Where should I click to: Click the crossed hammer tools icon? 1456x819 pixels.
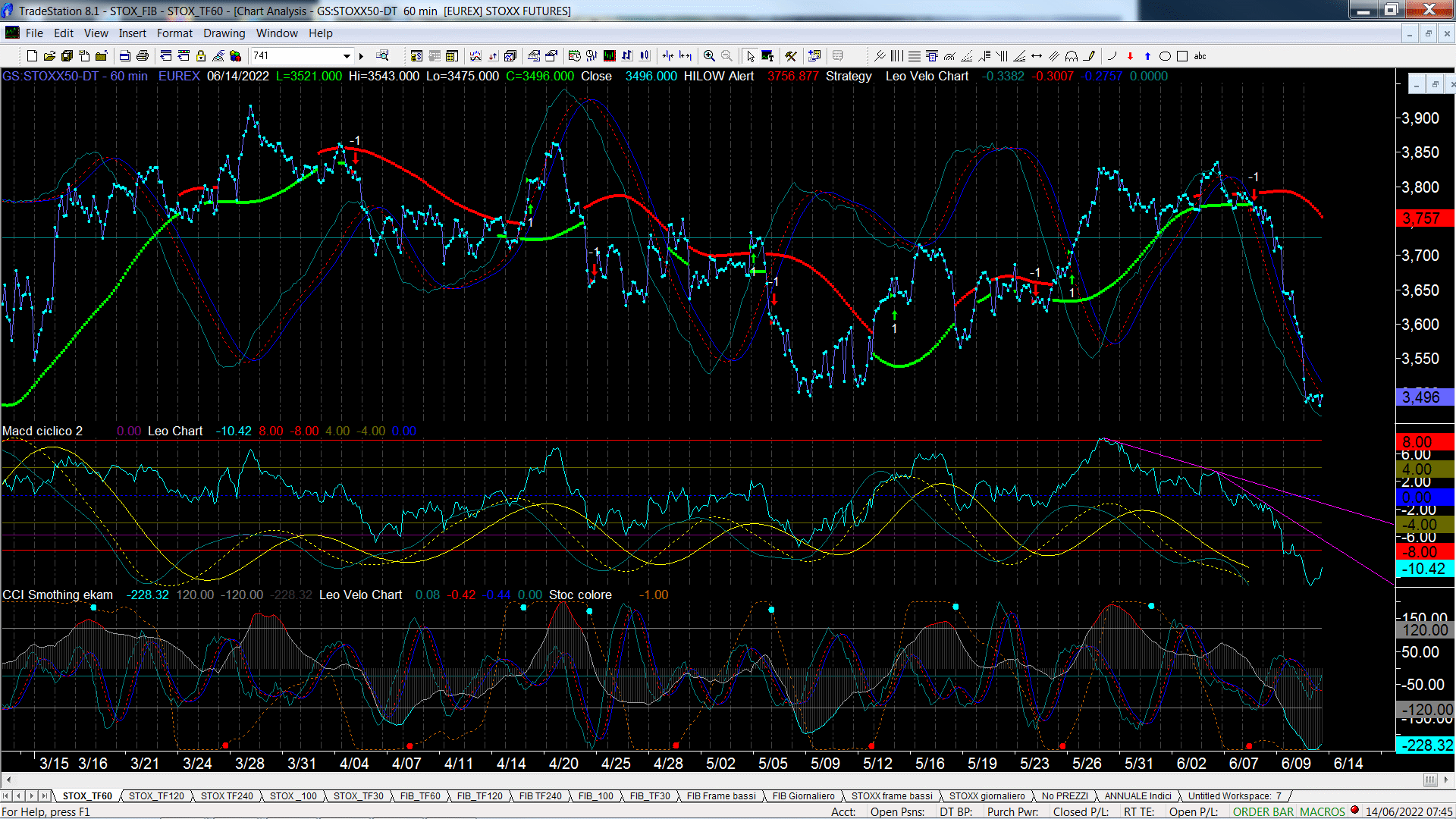coord(790,55)
